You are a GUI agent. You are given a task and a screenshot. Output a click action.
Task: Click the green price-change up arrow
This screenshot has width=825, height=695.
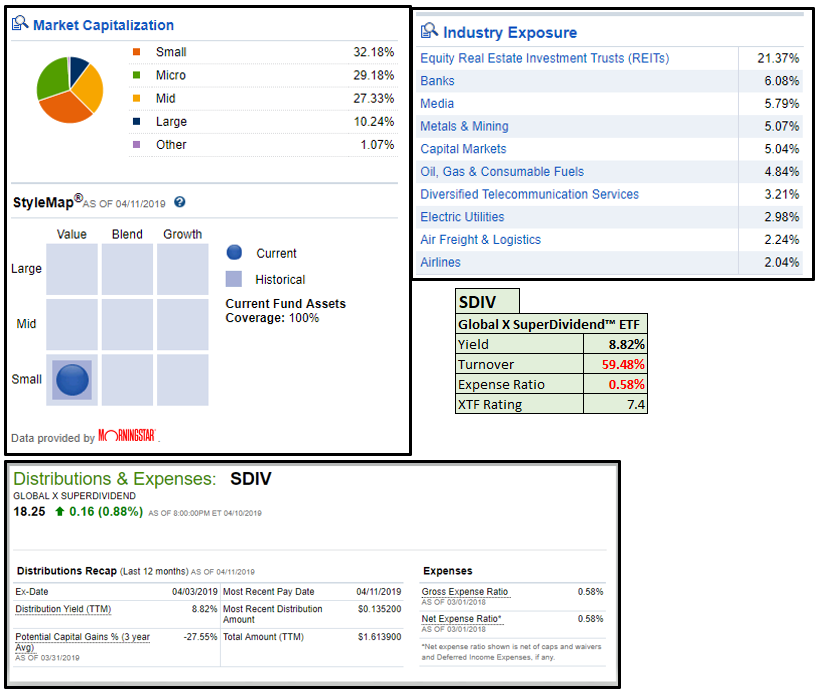60,512
